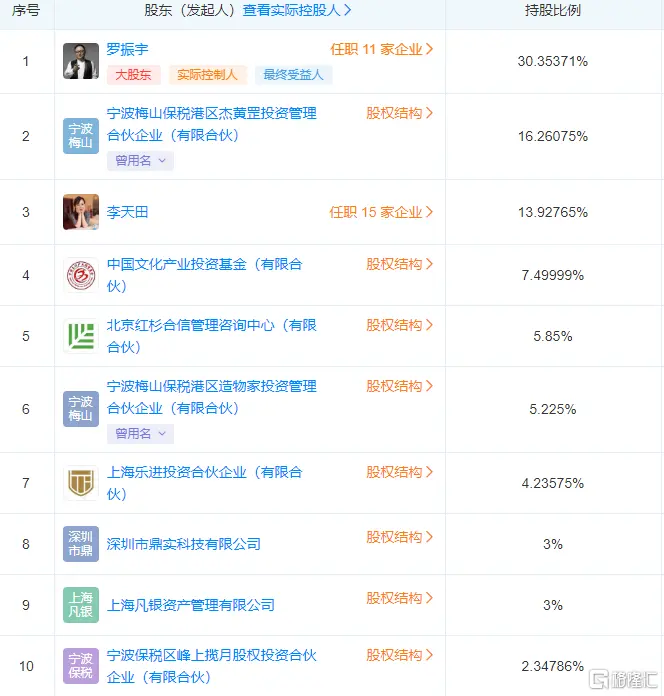Click the 最终受益人 tag under 罗振宇
This screenshot has height=696, width=664.
pyautogui.click(x=294, y=74)
